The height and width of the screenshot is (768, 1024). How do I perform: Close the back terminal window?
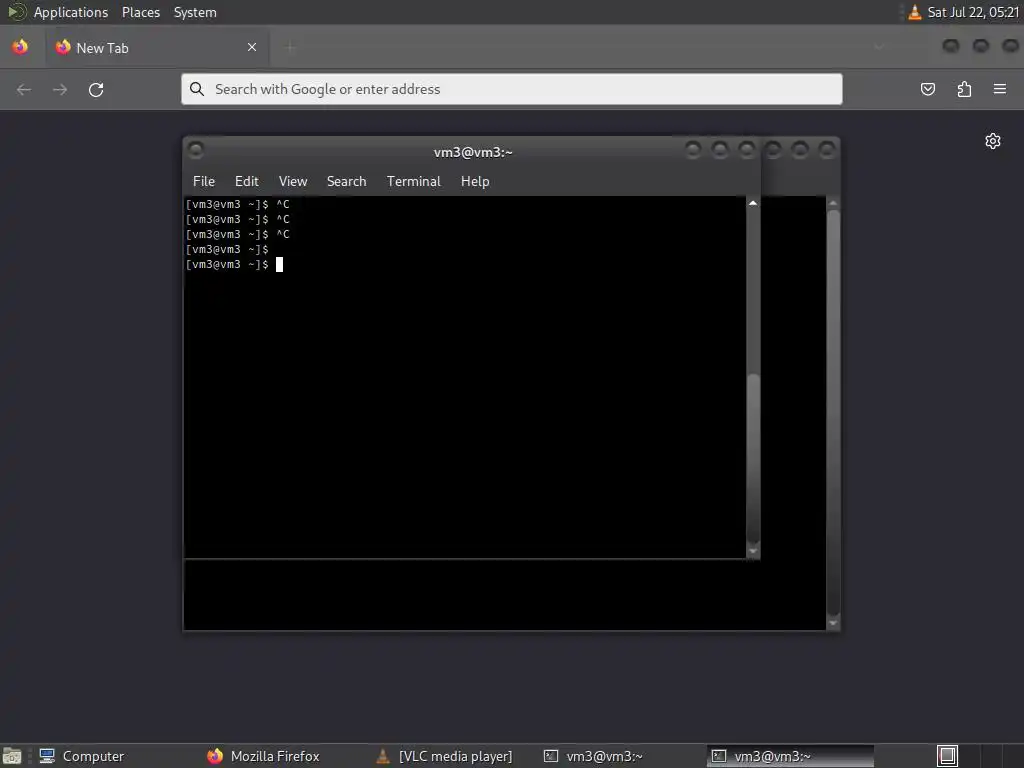tap(827, 150)
